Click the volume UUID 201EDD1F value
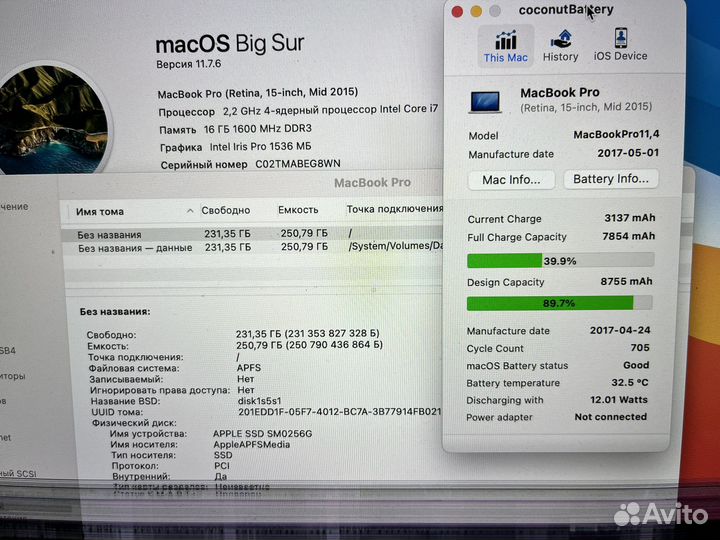This screenshot has height=540, width=720. pos(340,412)
